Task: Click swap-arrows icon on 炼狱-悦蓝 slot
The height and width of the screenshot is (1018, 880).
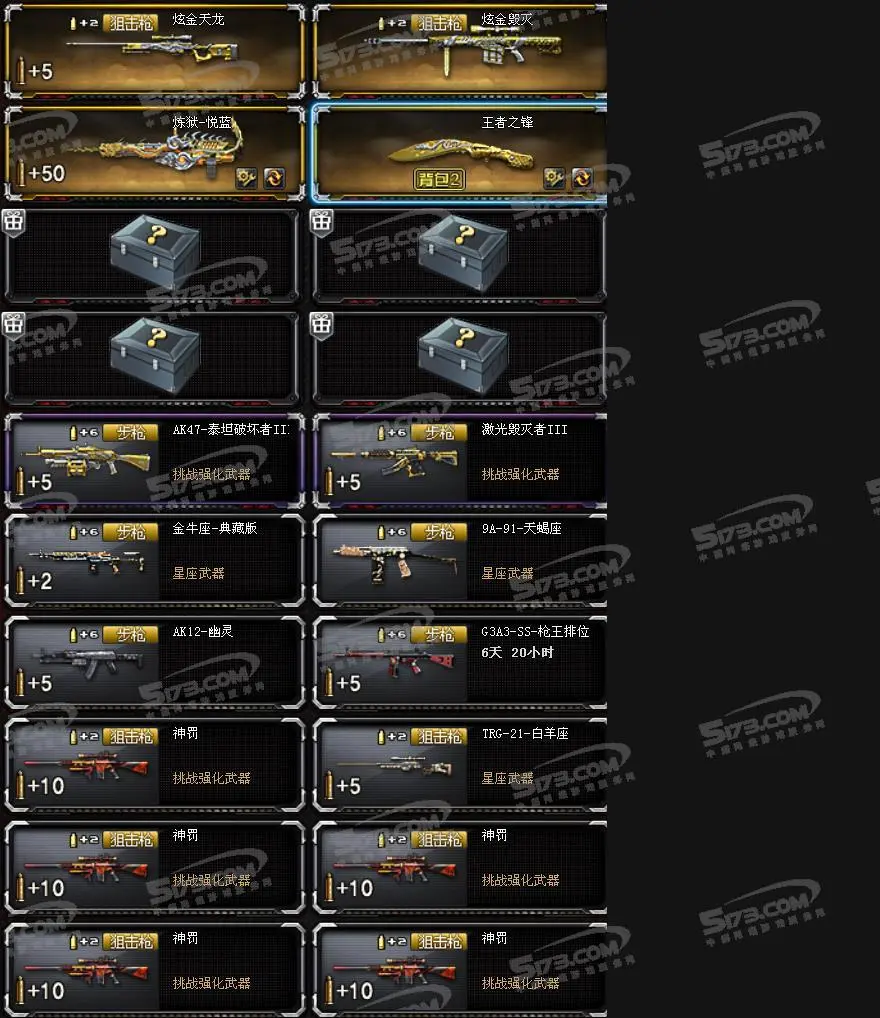Action: tap(274, 178)
